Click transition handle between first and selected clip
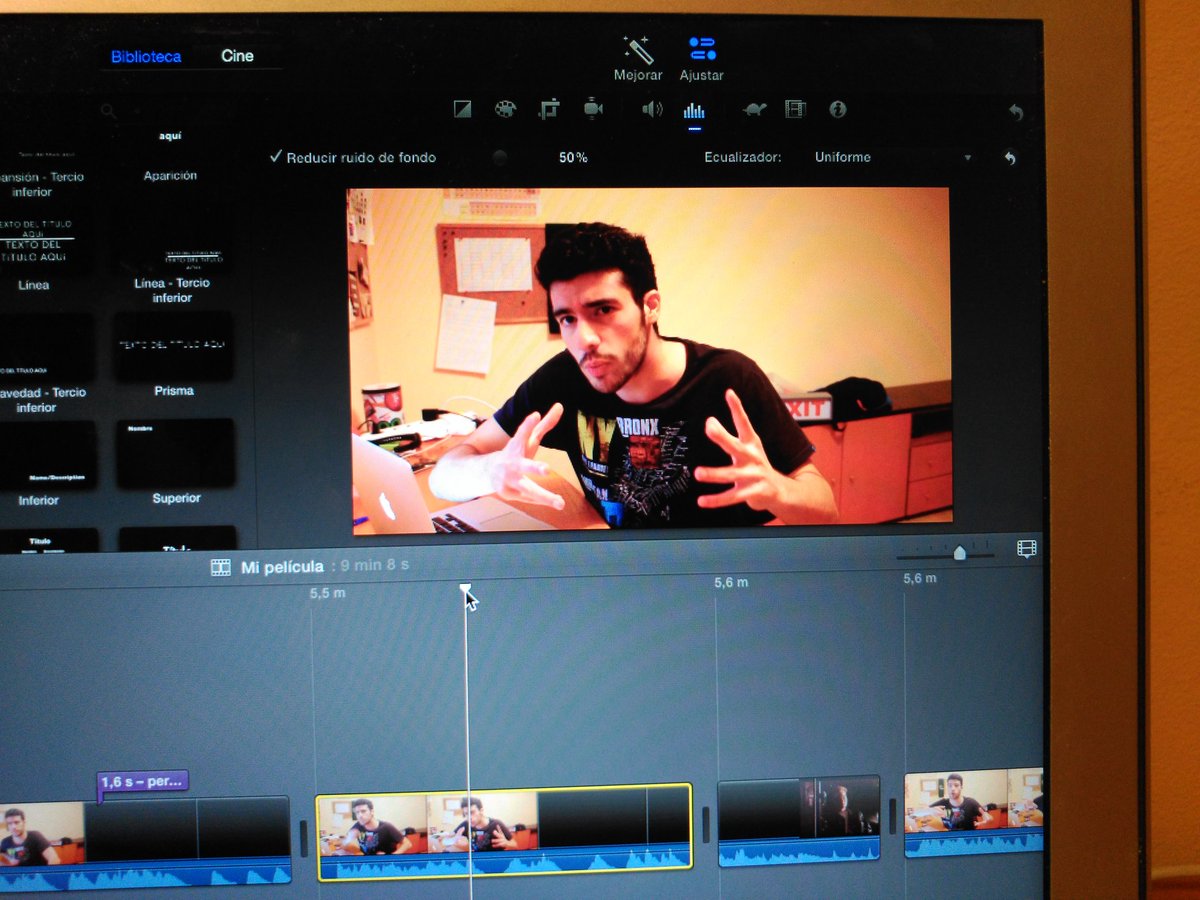1200x900 pixels. (304, 838)
